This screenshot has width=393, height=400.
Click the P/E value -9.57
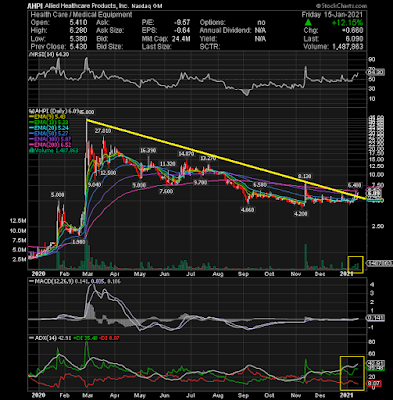point(182,23)
